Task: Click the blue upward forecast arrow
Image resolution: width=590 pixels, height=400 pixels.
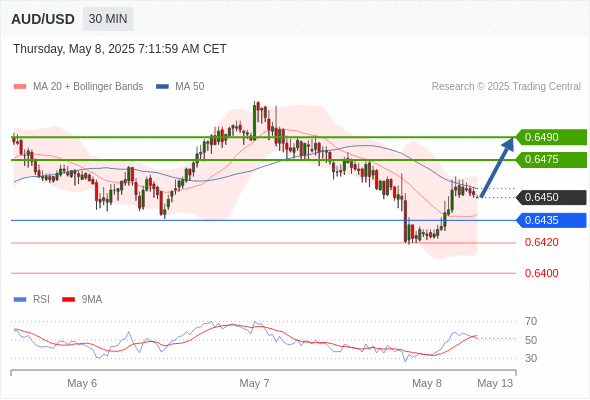Action: (x=496, y=167)
